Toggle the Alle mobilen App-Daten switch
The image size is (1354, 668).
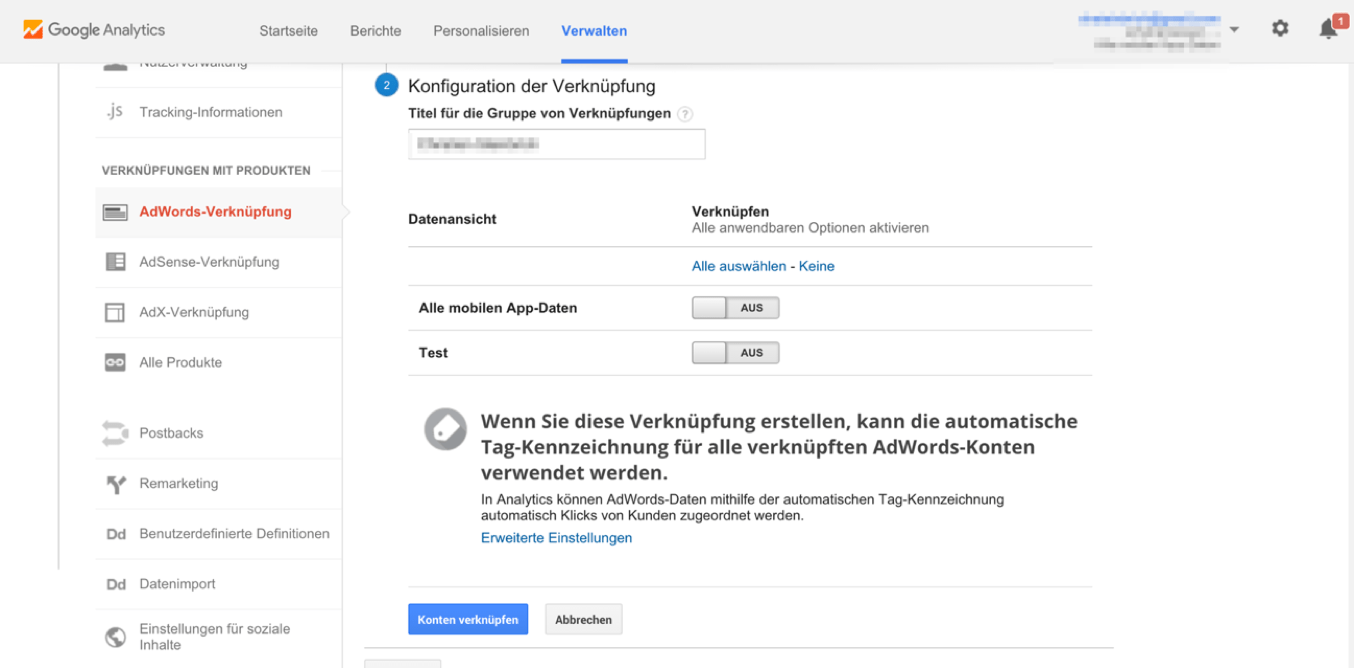735,308
